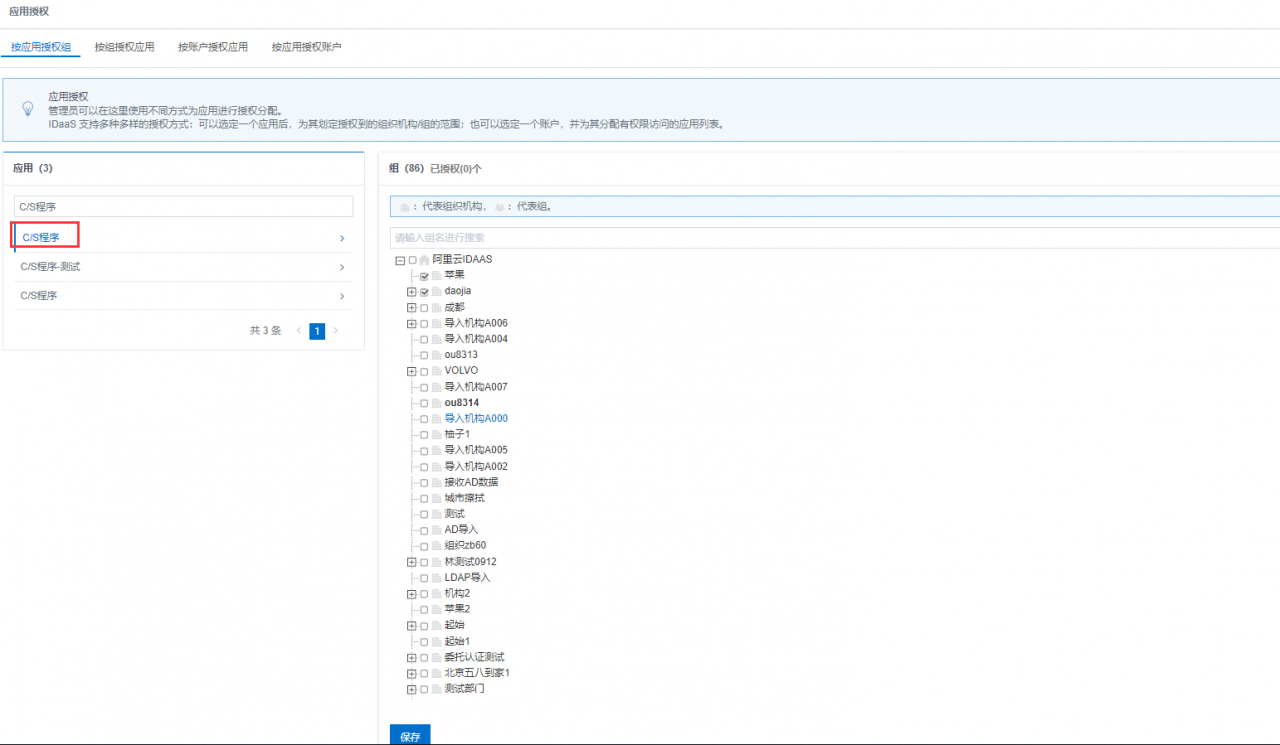The height and width of the screenshot is (745, 1280).
Task: Expand the 成都 node
Action: [411, 308]
